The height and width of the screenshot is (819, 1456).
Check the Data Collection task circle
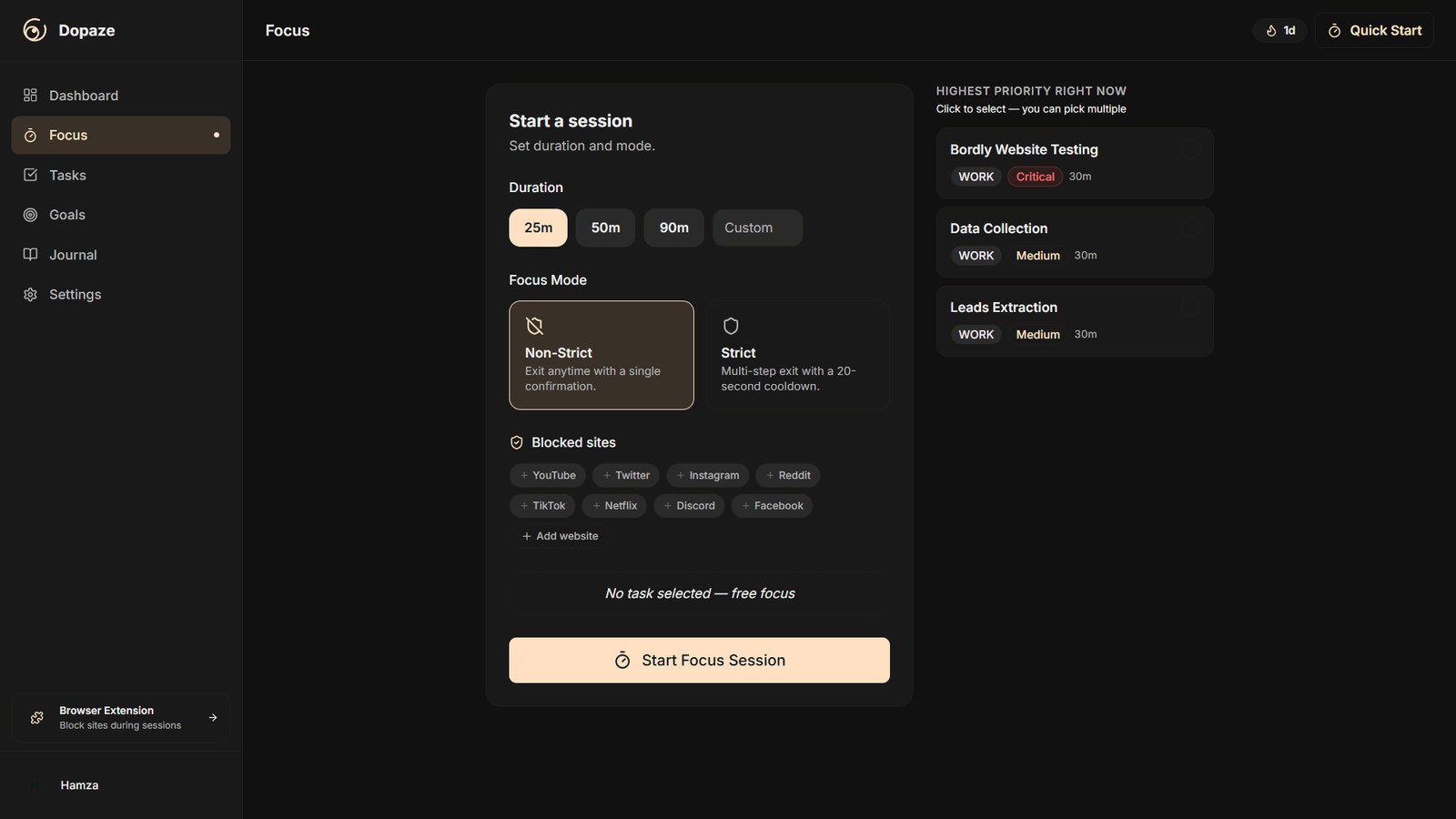coord(1189,228)
